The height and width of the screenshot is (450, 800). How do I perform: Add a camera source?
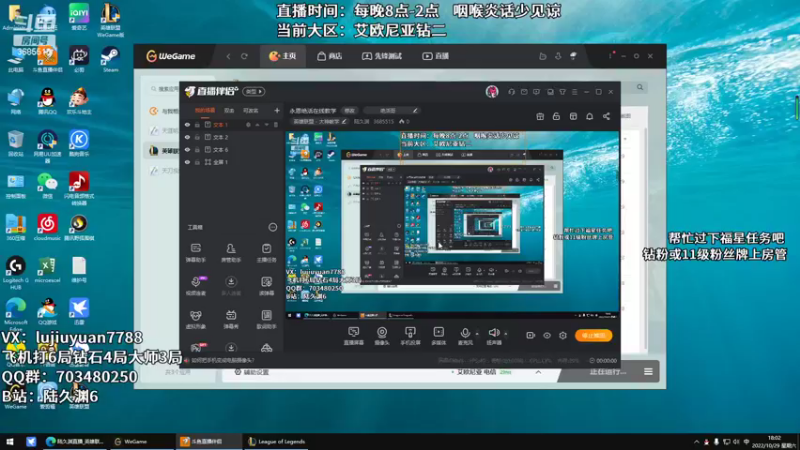382,336
